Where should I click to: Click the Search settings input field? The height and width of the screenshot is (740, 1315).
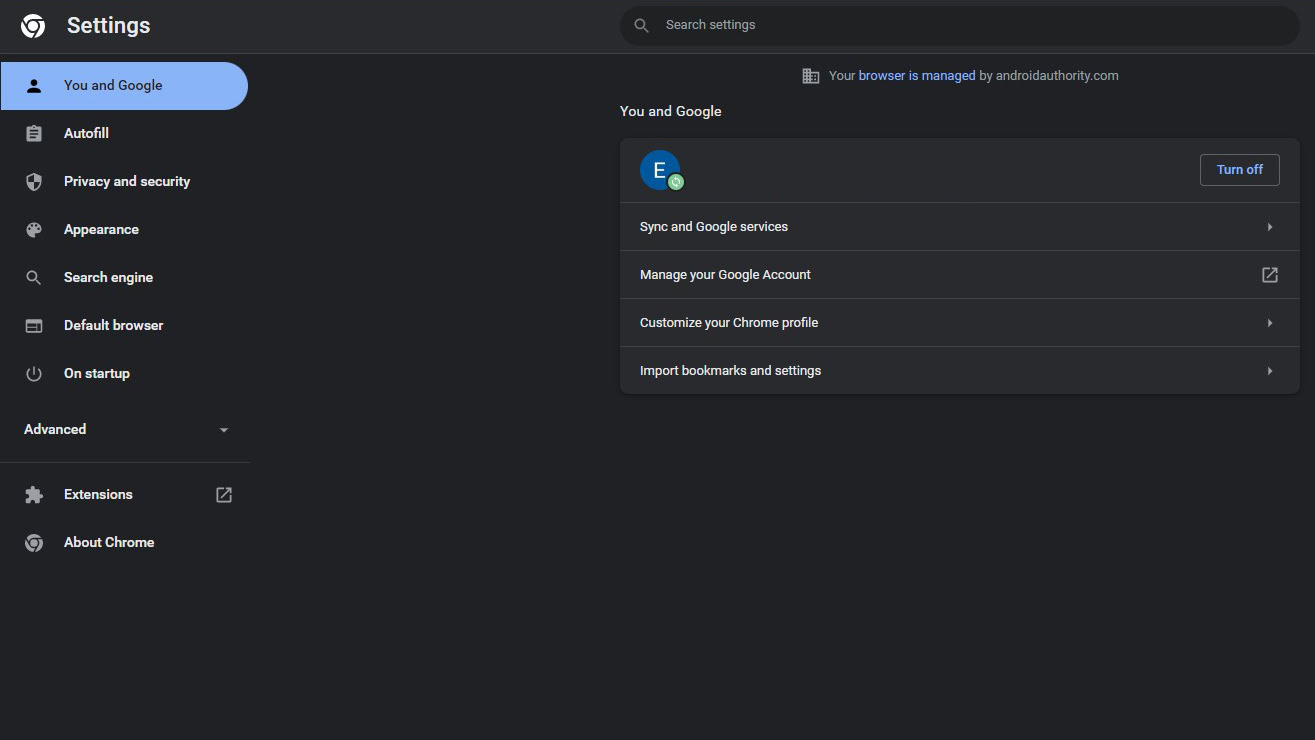960,25
